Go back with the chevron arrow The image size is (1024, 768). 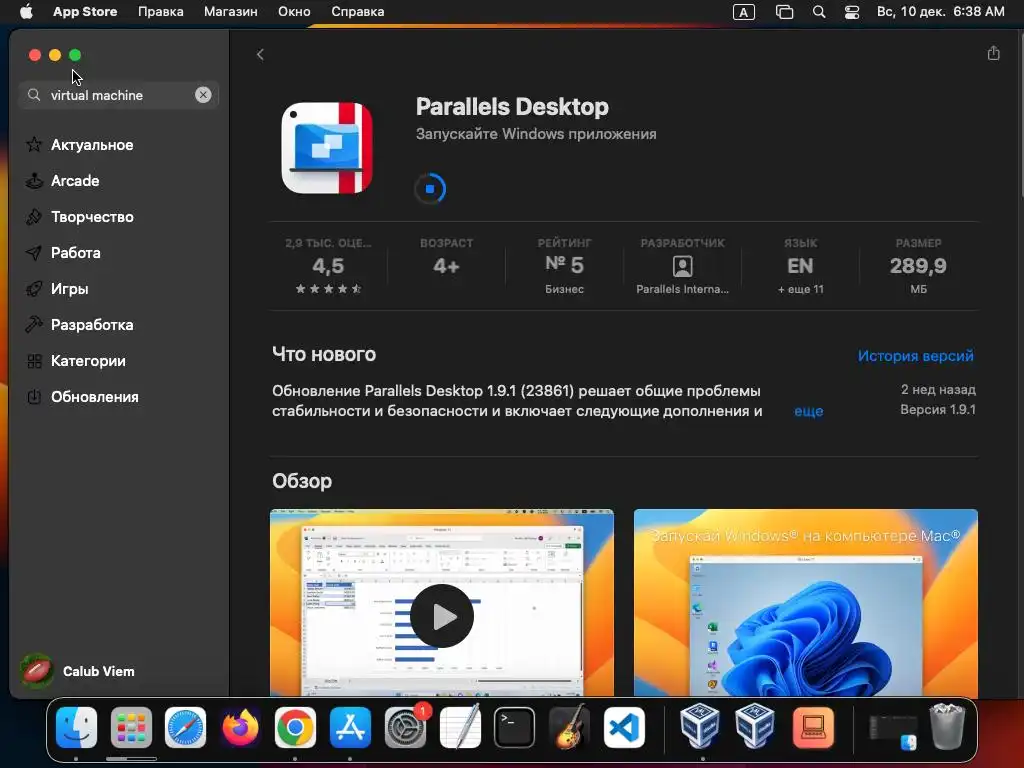coord(260,55)
